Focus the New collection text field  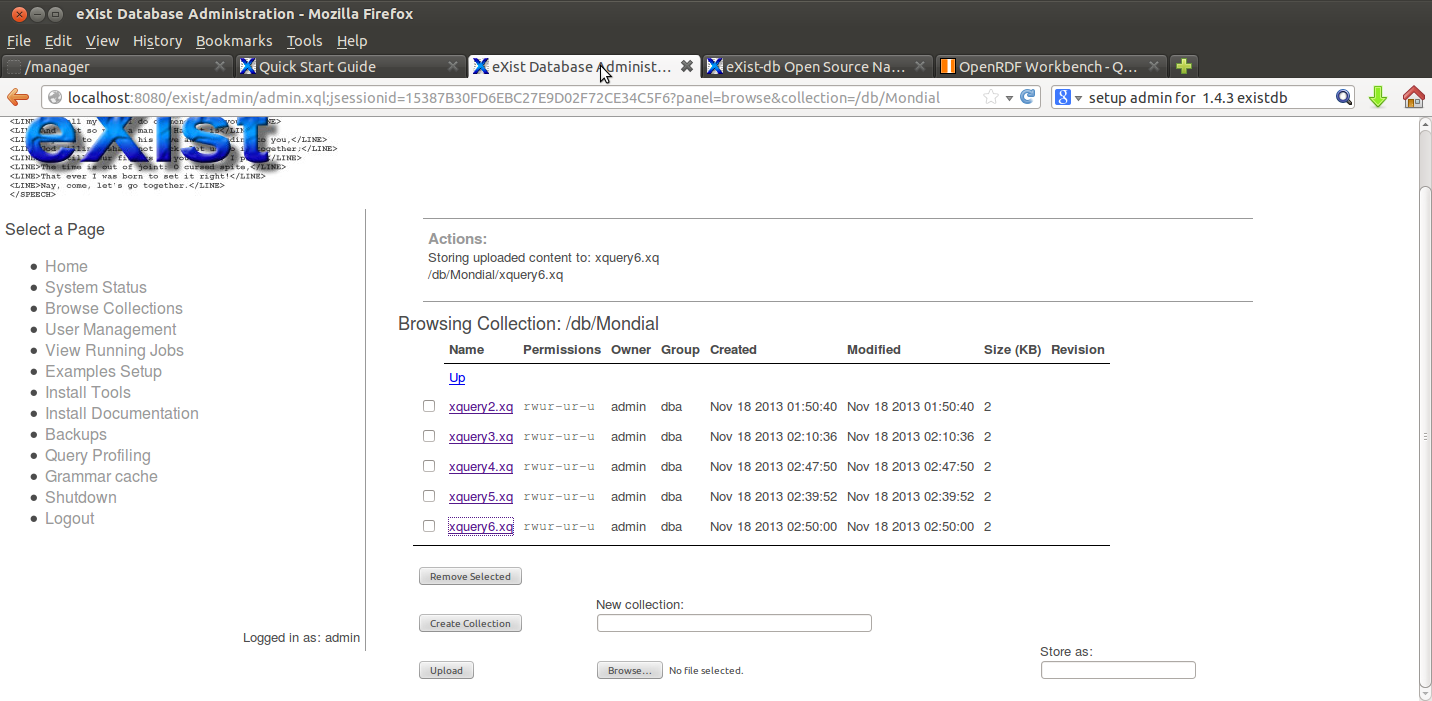tap(734, 623)
